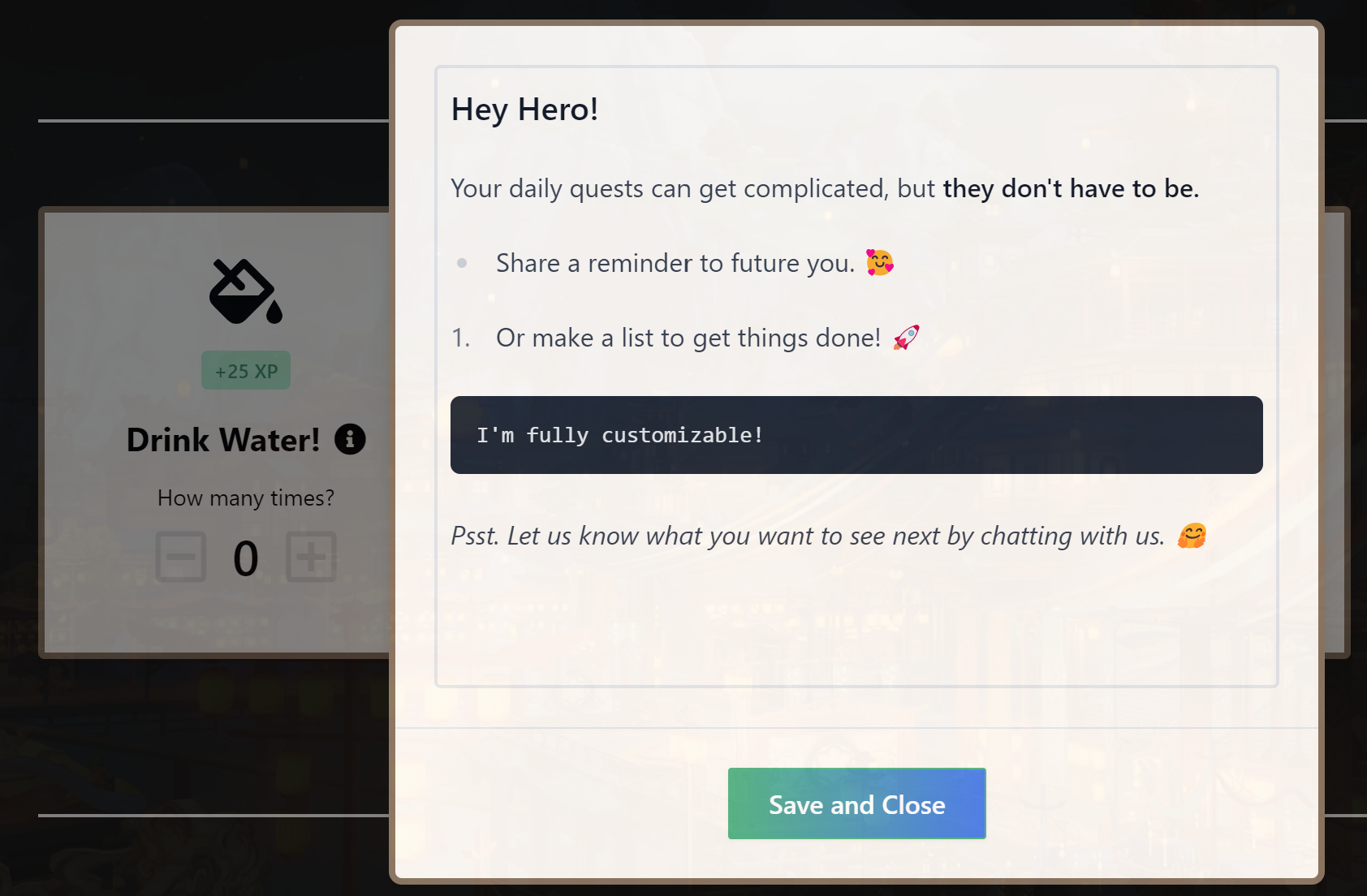Image resolution: width=1367 pixels, height=896 pixels.
Task: Click empty area of the note editor
Action: 856,625
